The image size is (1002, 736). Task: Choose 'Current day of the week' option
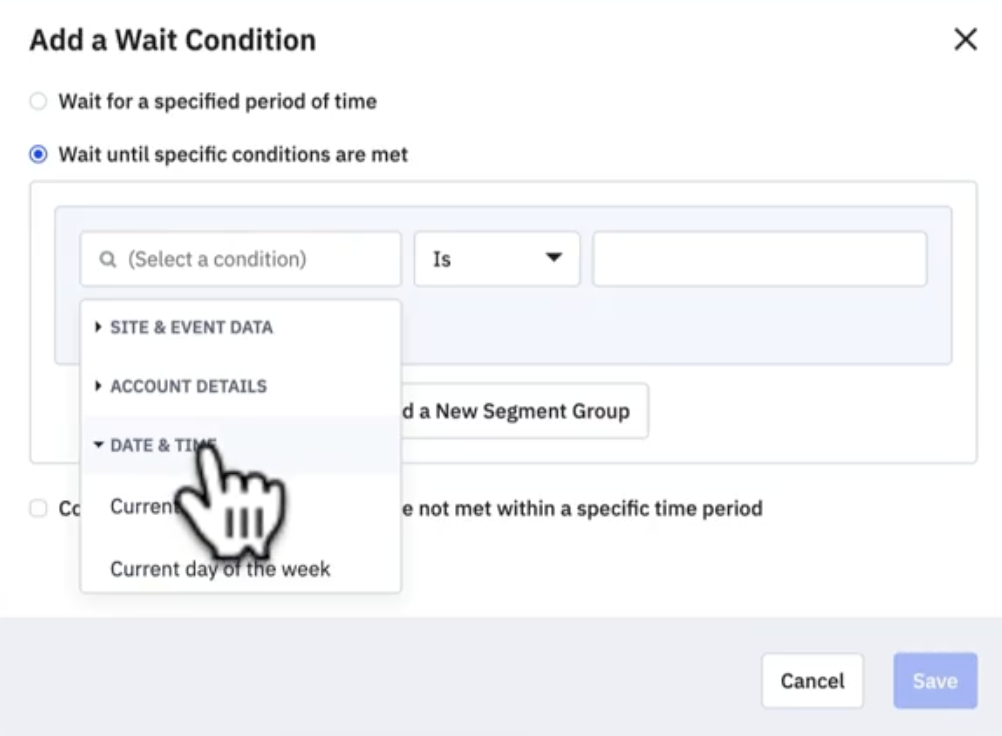point(220,569)
